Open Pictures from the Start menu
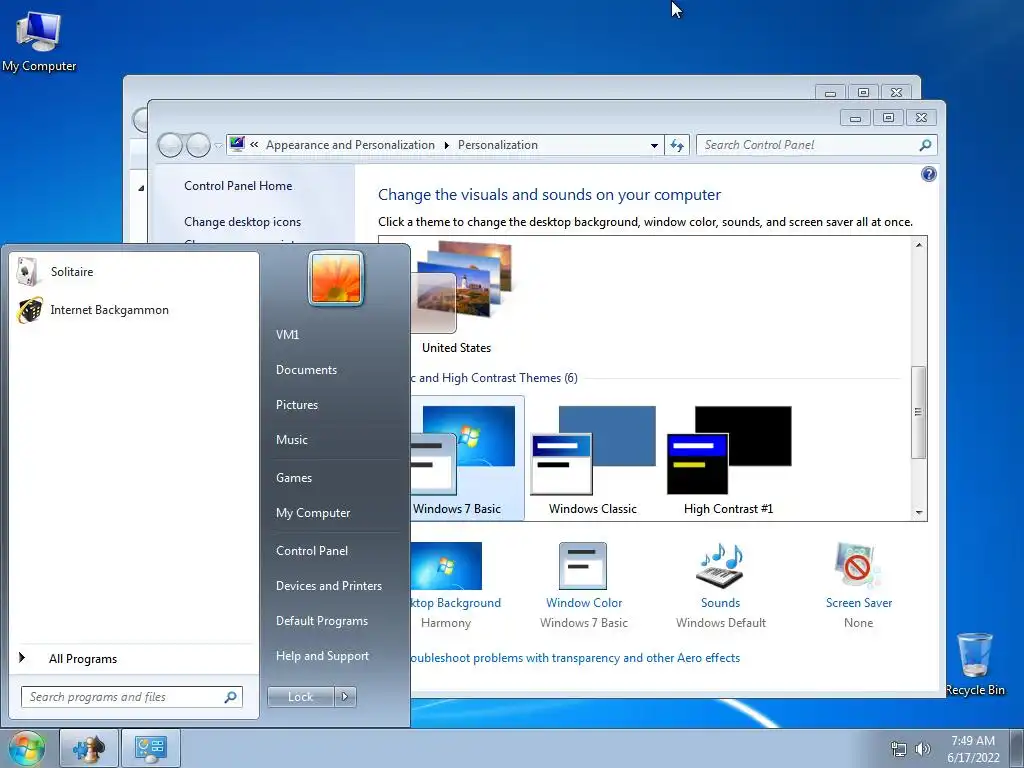Image resolution: width=1024 pixels, height=768 pixels. click(x=296, y=405)
